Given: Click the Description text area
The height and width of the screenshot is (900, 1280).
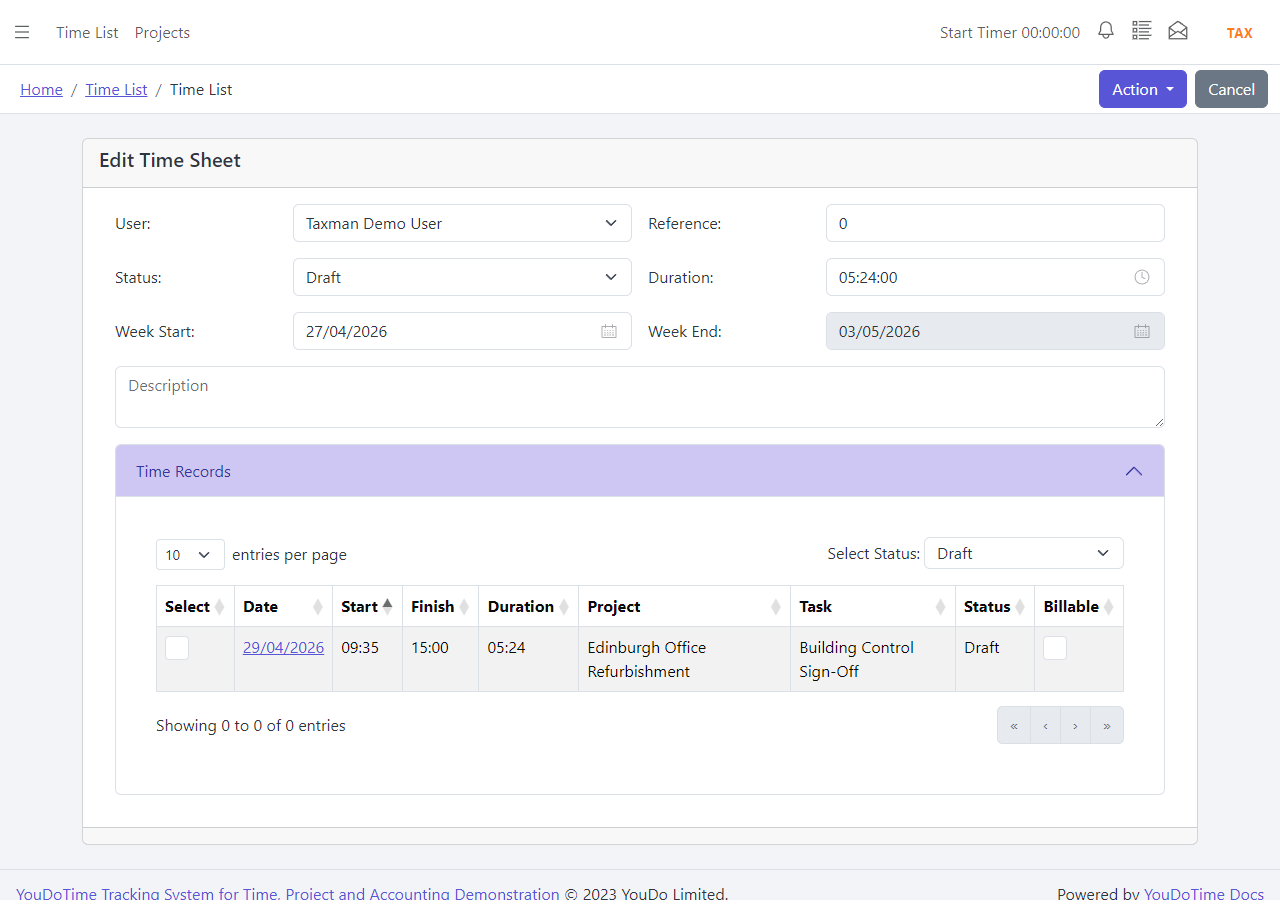Looking at the screenshot, I should click(x=640, y=397).
